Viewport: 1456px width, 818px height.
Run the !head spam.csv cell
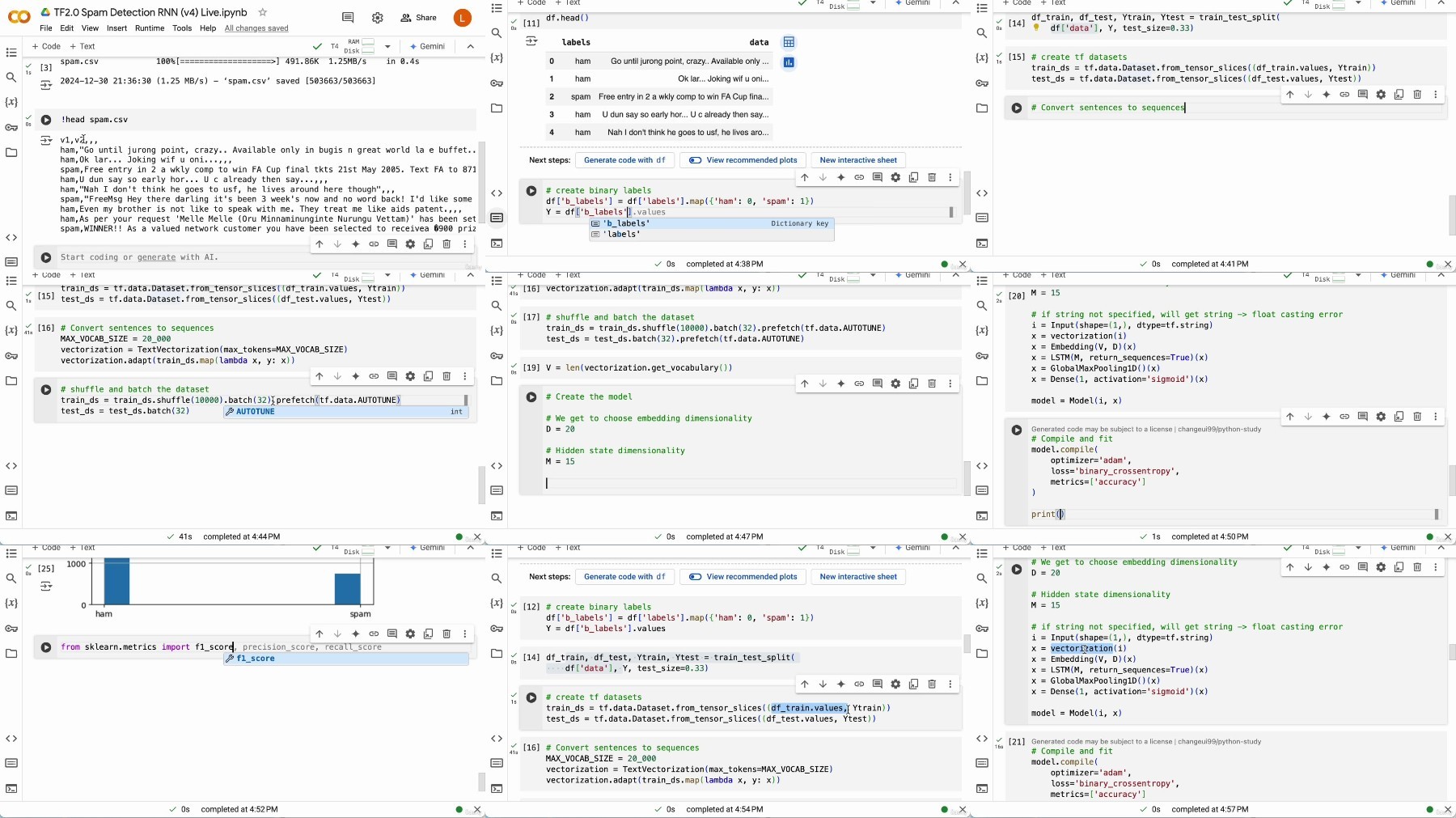coord(46,120)
